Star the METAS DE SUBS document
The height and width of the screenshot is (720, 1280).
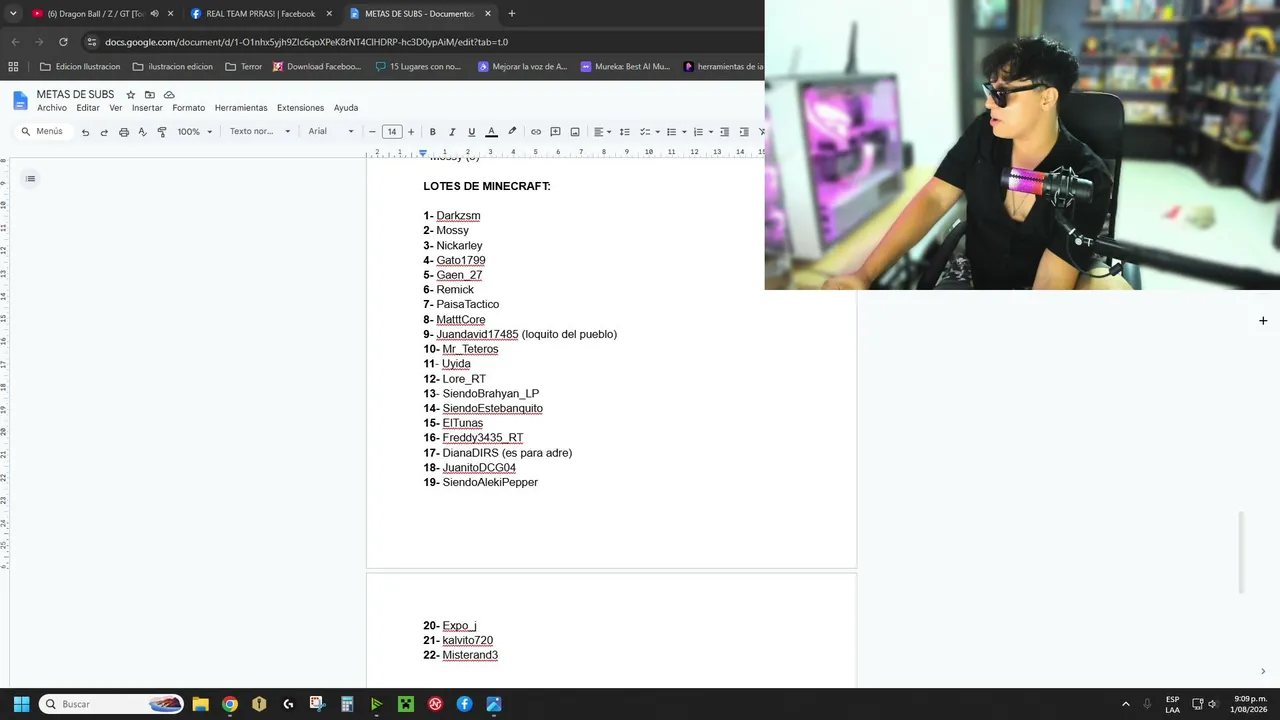[130, 95]
